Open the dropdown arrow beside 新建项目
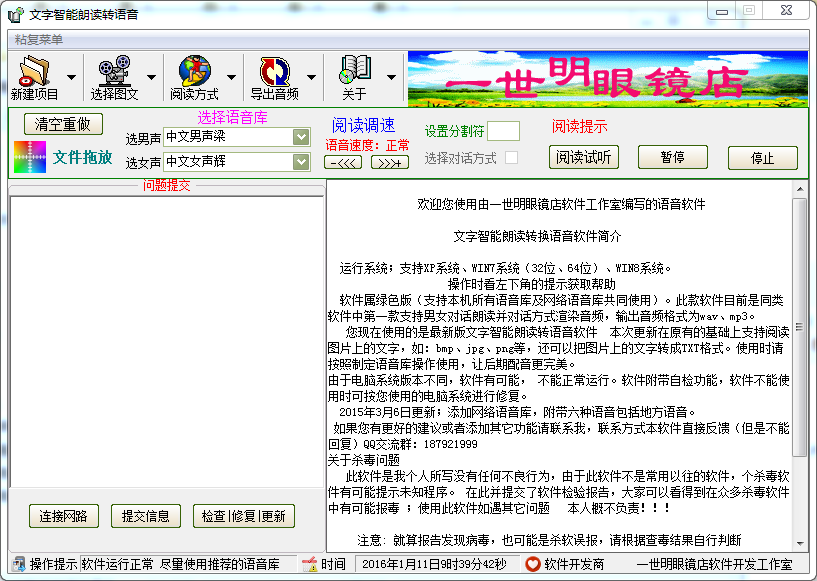The image size is (817, 581). coord(71,77)
